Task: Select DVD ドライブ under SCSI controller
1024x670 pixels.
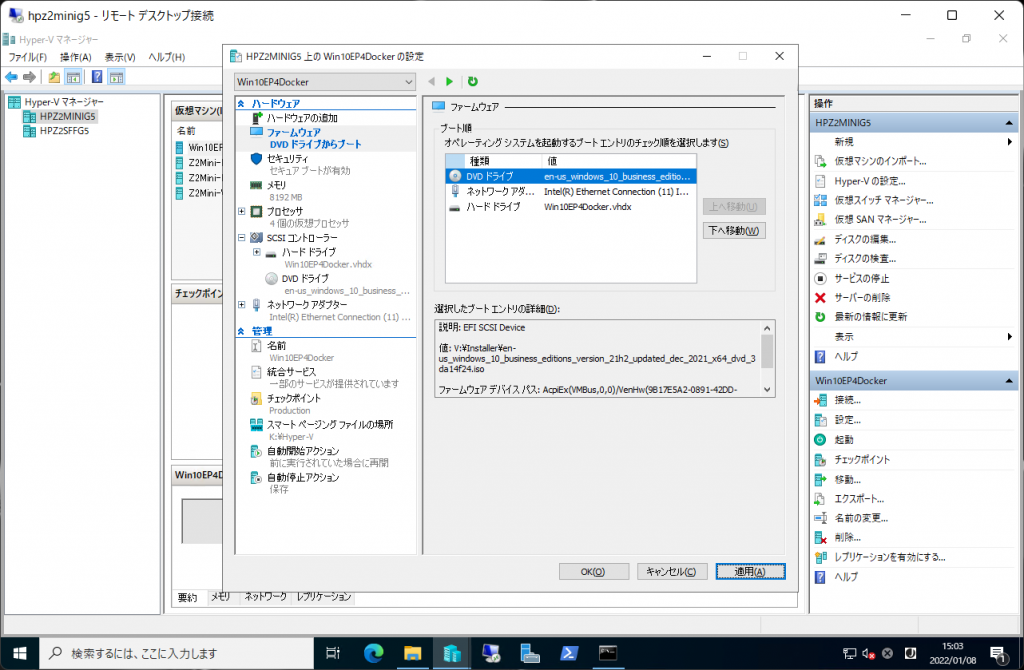Action: 304,278
